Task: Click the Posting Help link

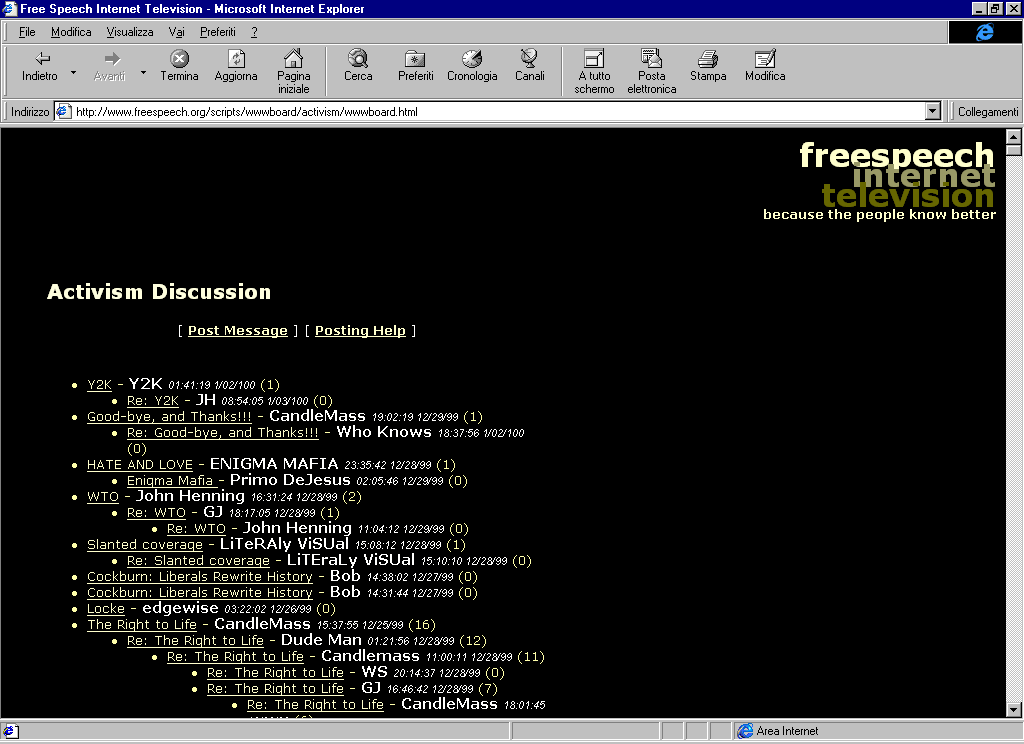Action: coord(360,331)
